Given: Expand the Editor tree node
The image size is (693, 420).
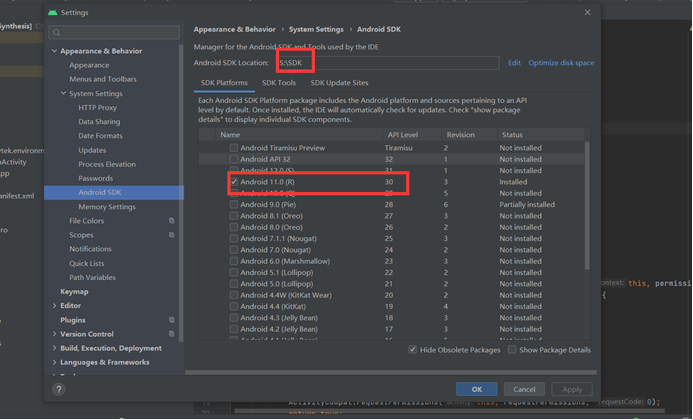Looking at the screenshot, I should click(54, 305).
